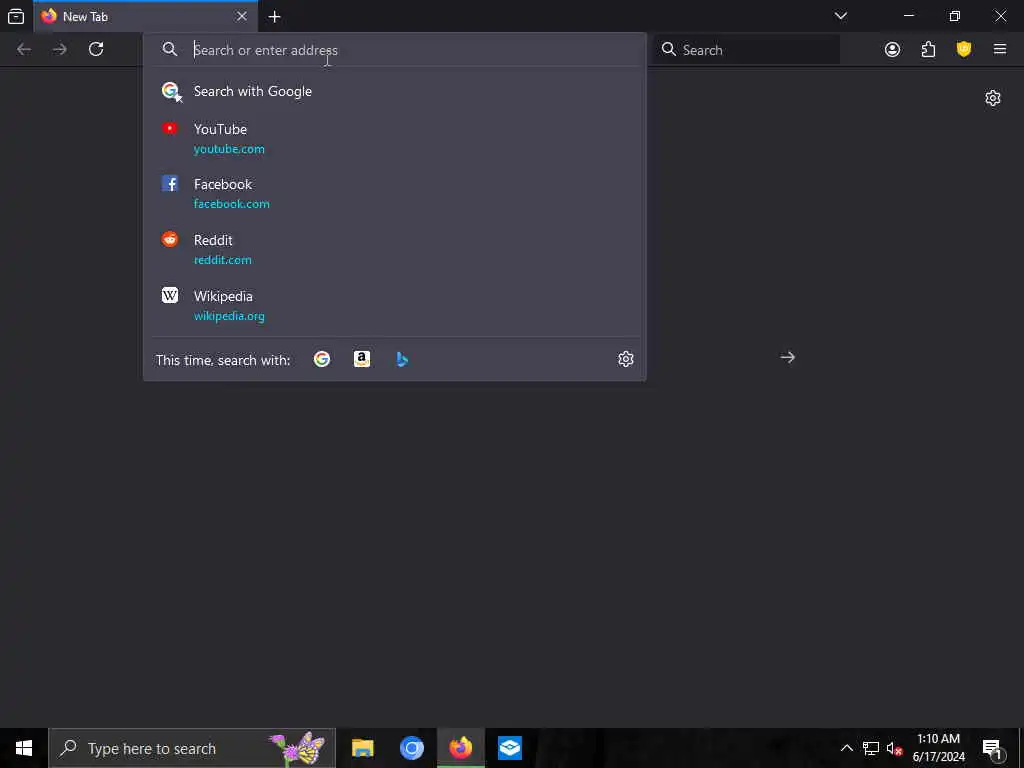The image size is (1024, 768).
Task: Focus the Search or enter address field
Action: pos(394,50)
